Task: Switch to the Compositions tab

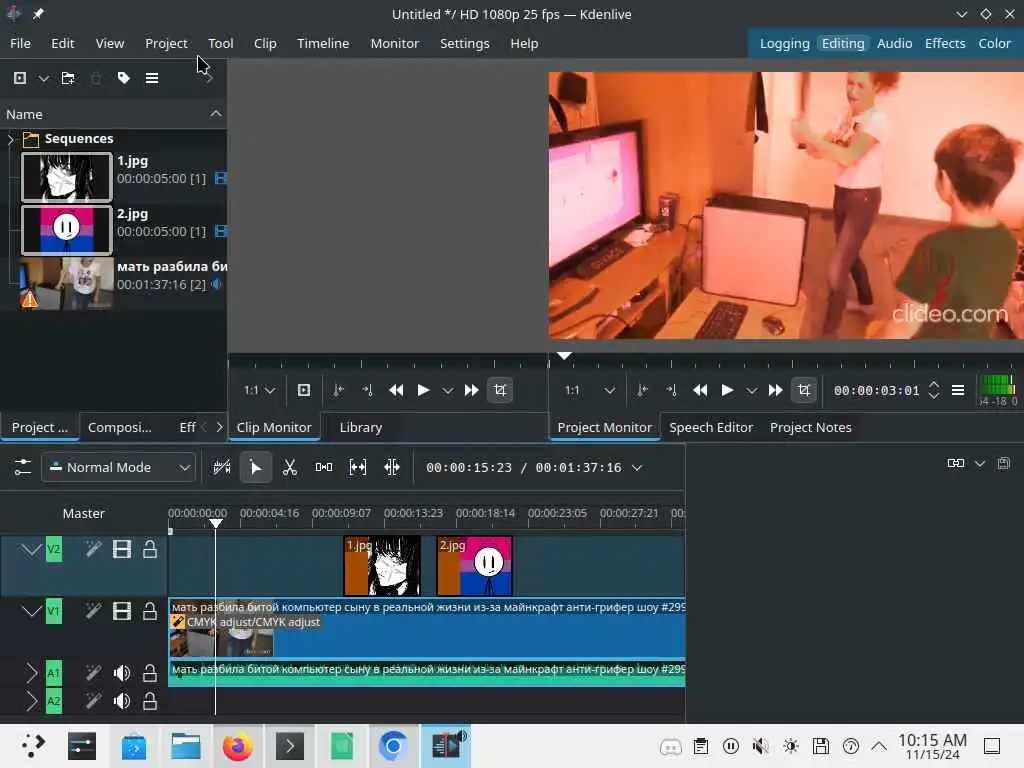Action: [120, 427]
